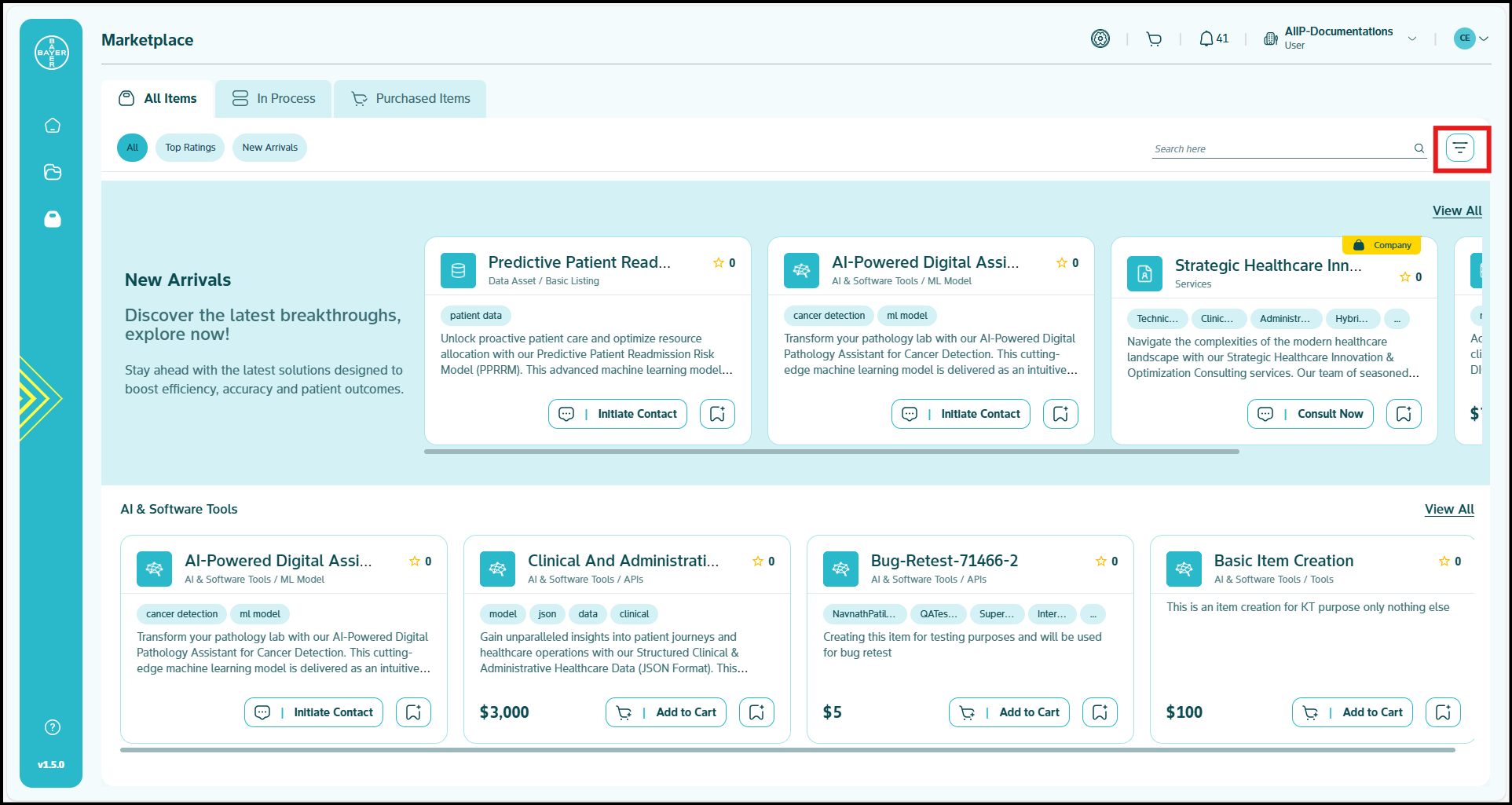
Task: Bookmark the Predictive Patient Readmission card
Action: point(717,414)
